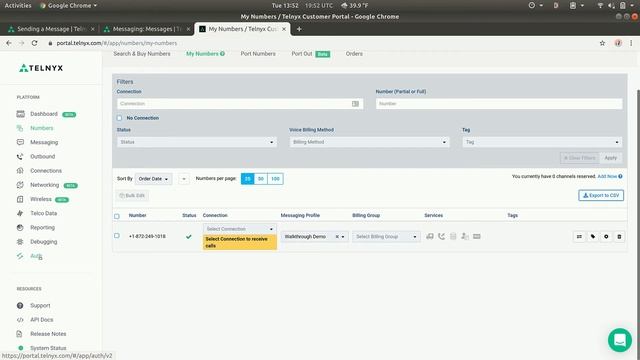The image size is (640, 360).
Task: Click the Export to CSV button
Action: [601, 196]
